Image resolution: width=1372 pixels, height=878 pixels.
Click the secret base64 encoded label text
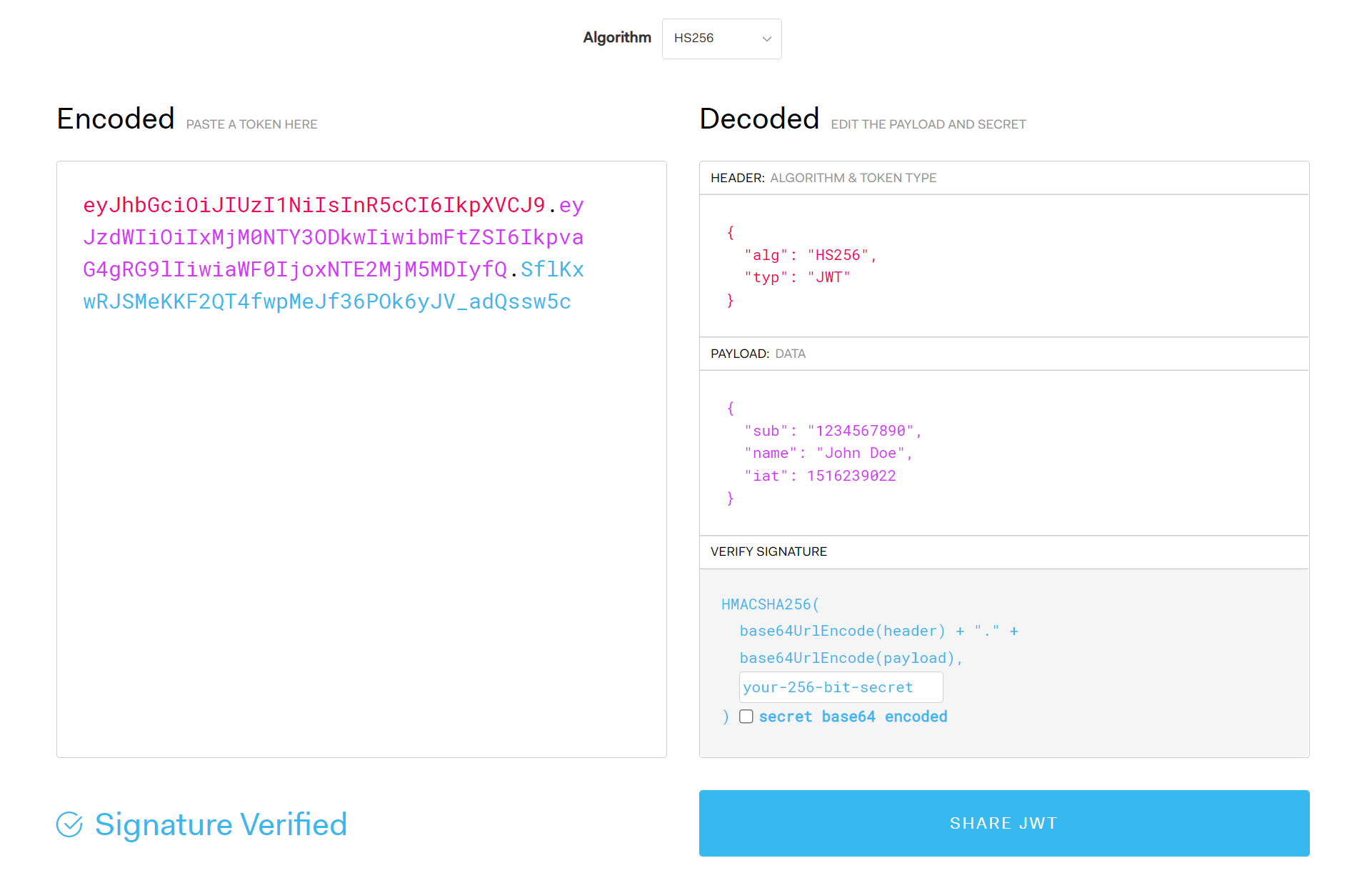pos(852,717)
